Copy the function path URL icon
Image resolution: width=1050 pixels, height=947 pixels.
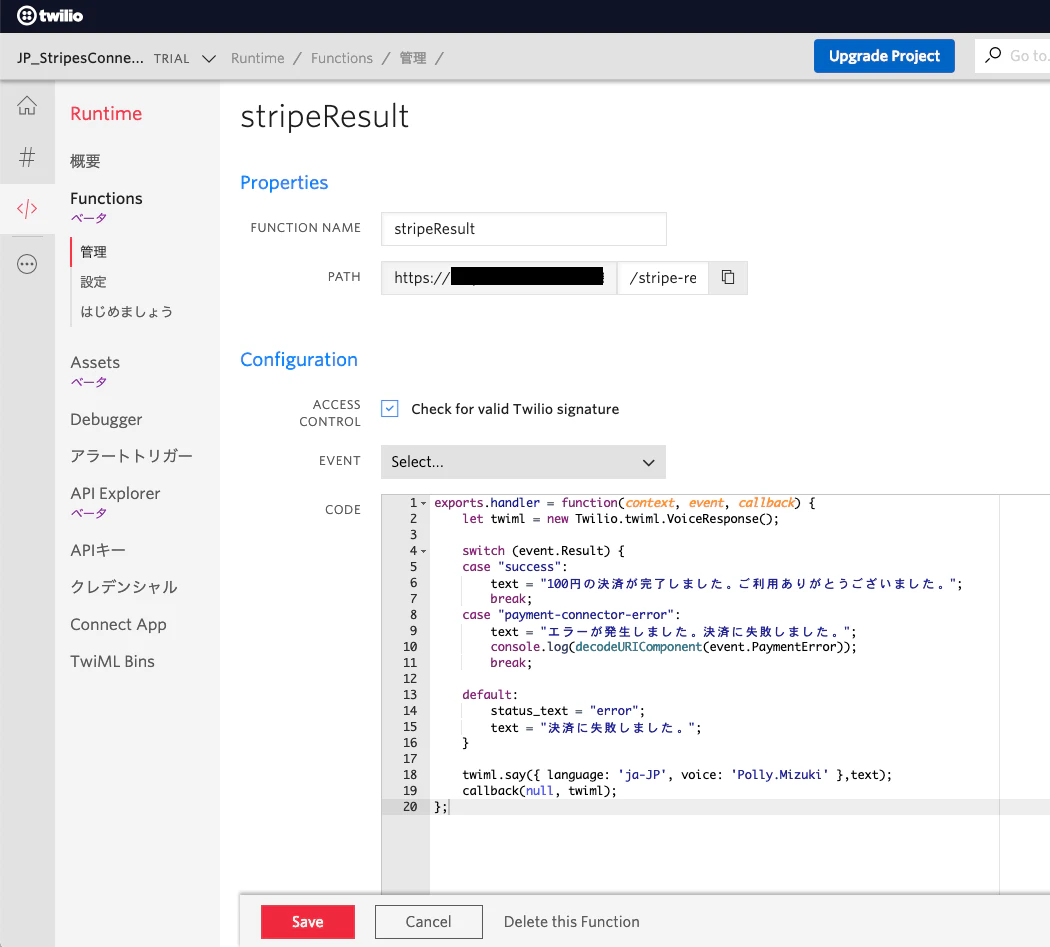(728, 277)
